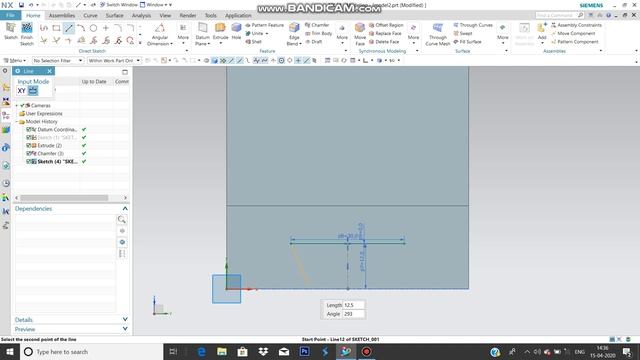The height and width of the screenshot is (360, 640).
Task: Open the Menu dropdown
Action: pos(15,60)
